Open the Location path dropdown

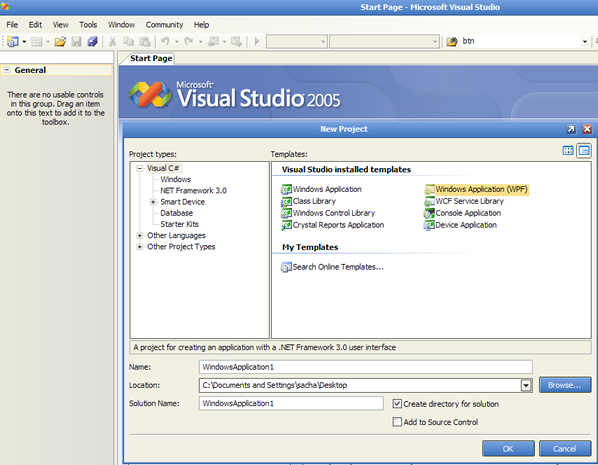tap(526, 385)
